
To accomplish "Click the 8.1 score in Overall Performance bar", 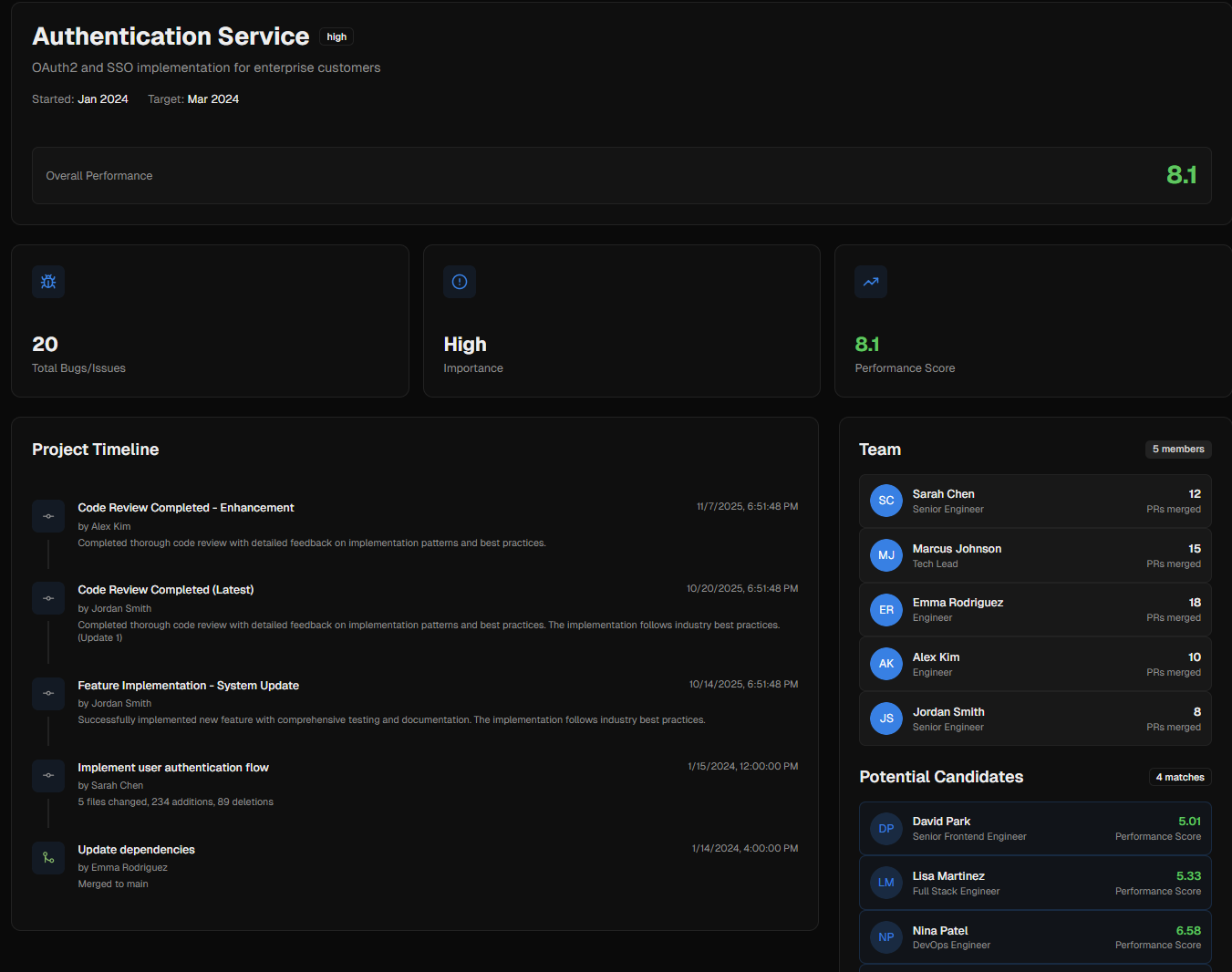I will 1182,174.
